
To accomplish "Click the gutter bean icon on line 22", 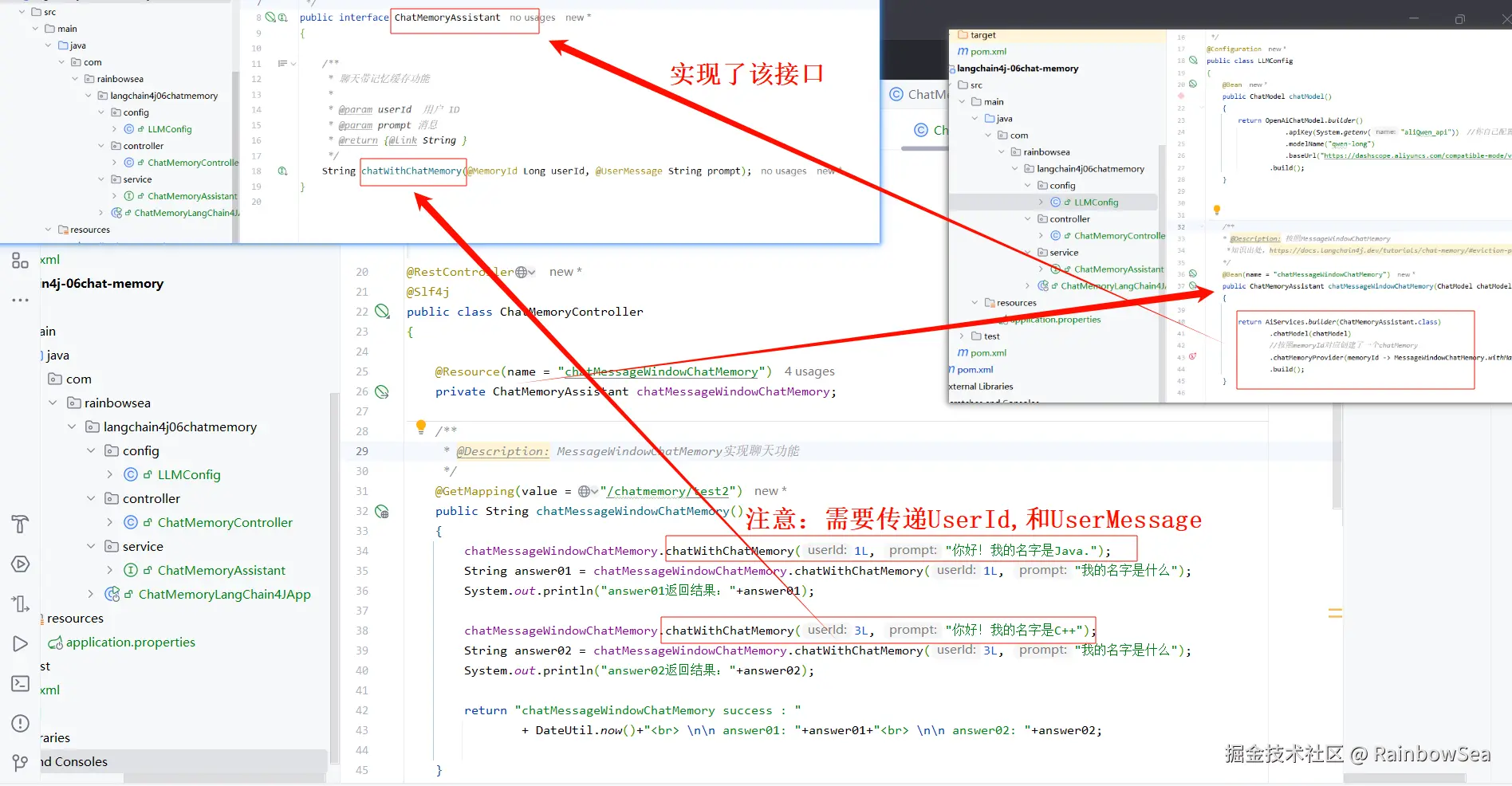I will (382, 312).
